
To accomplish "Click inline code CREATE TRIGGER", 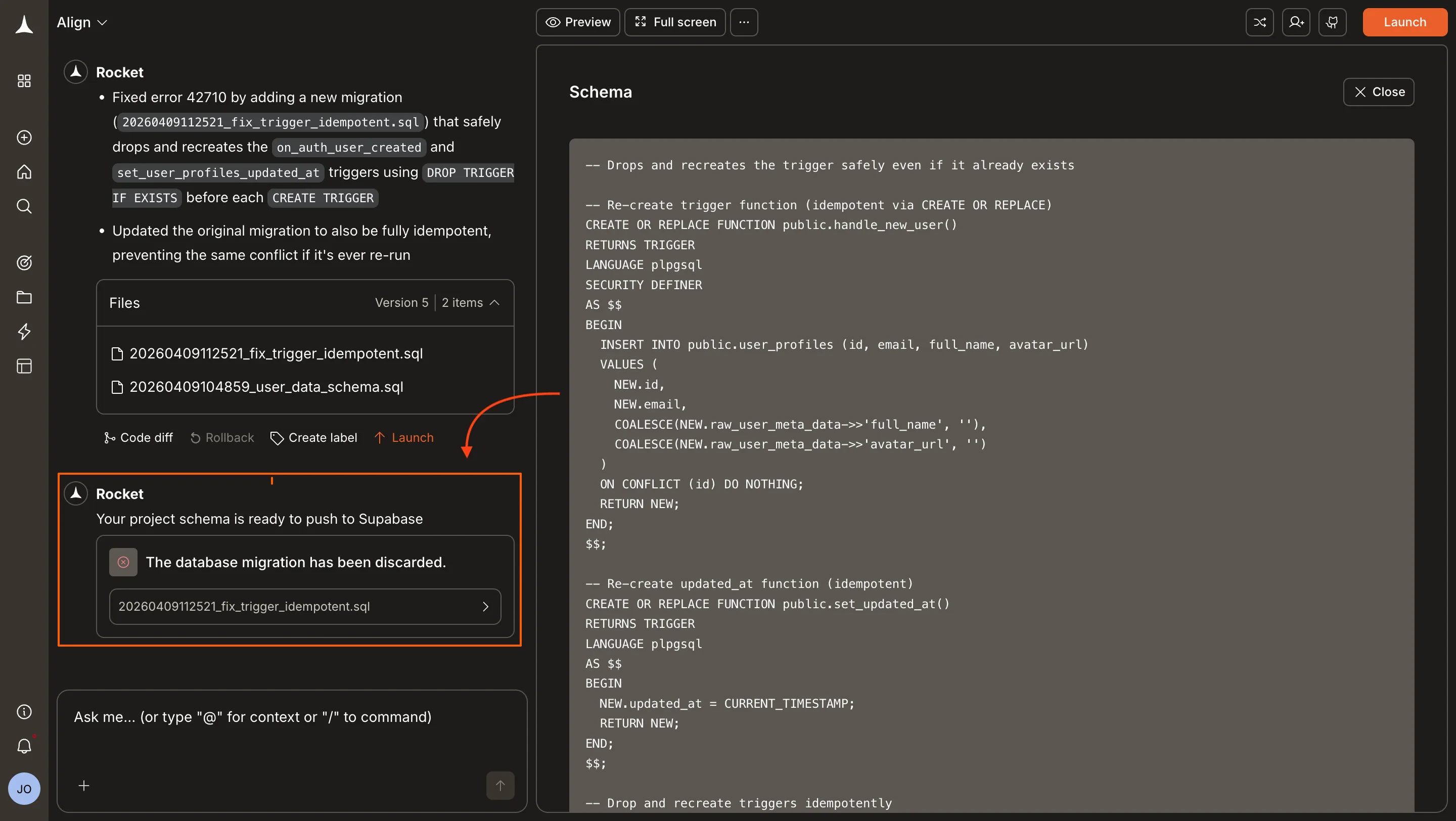I will point(323,198).
